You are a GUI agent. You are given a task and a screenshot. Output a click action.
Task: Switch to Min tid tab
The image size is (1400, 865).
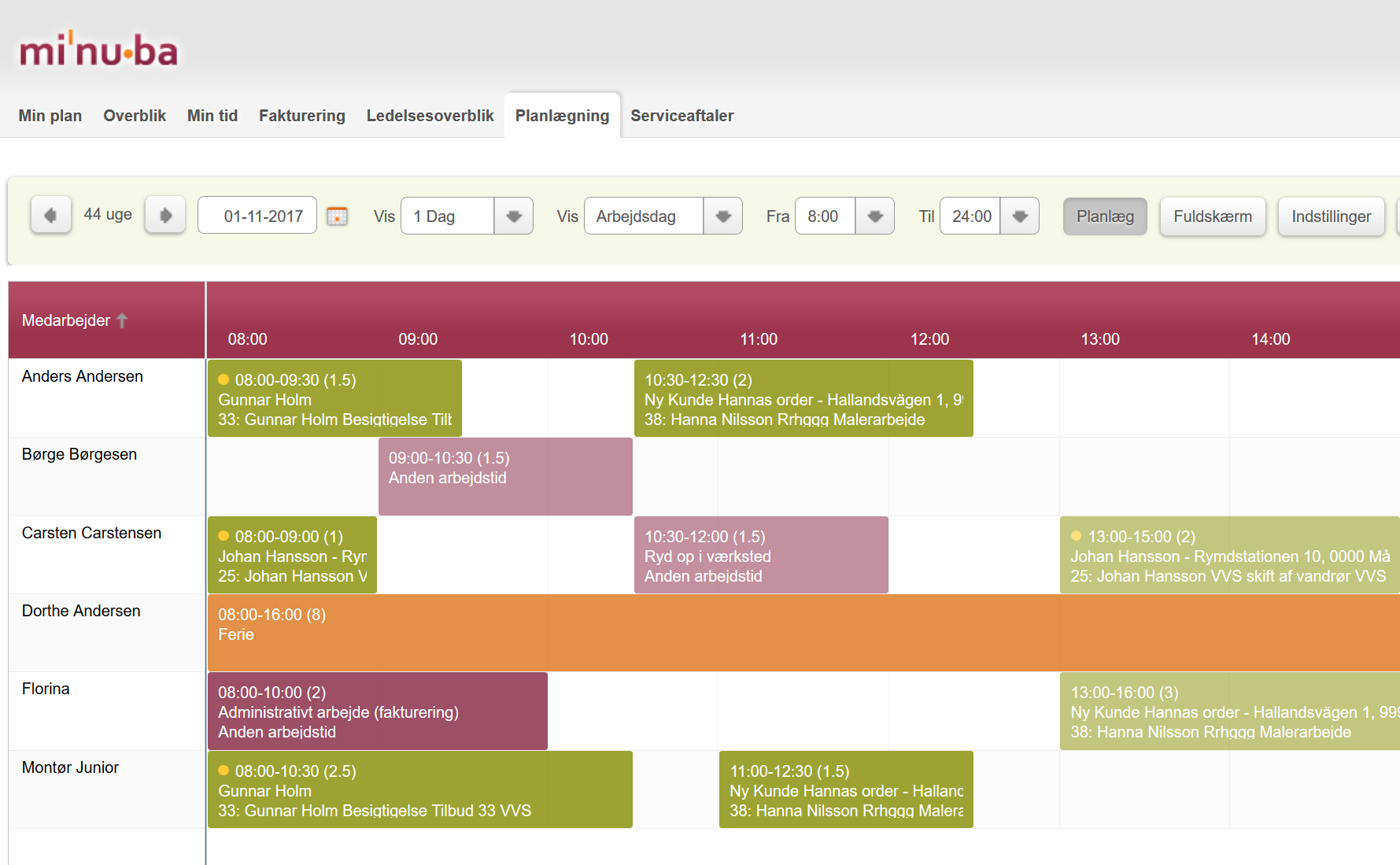(212, 116)
